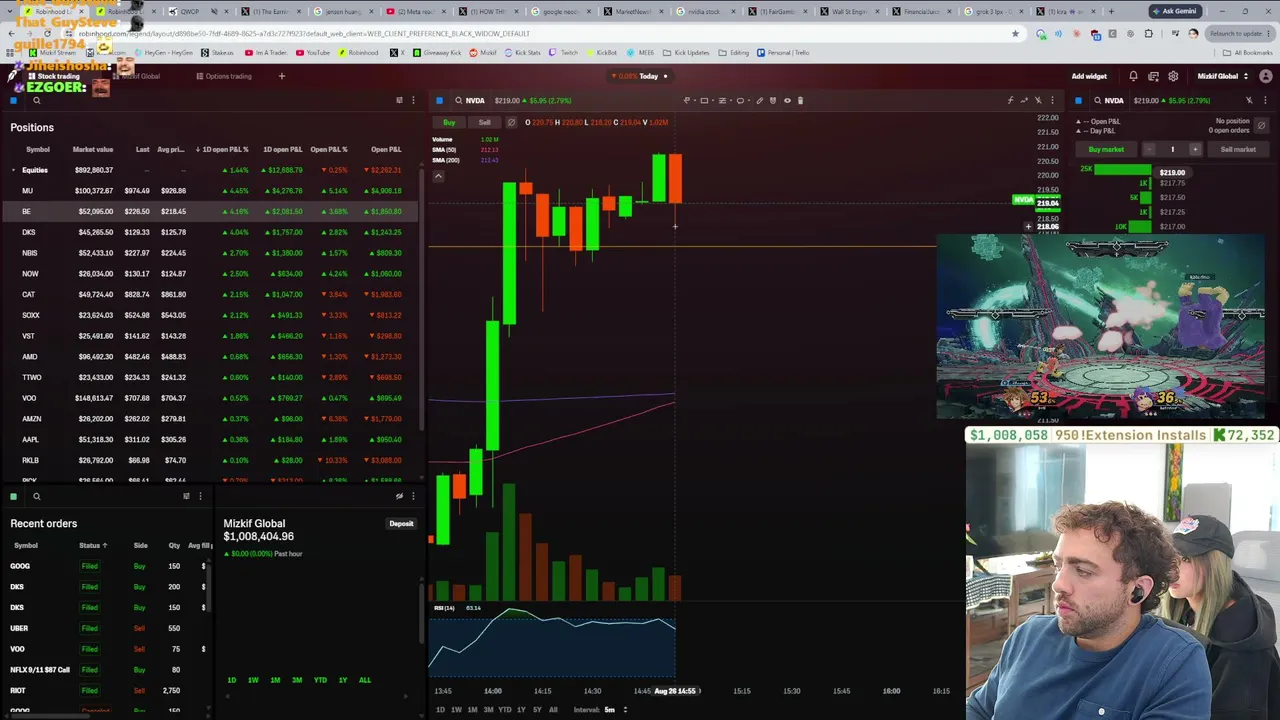The image size is (1280, 720).
Task: Sort recent orders by Status column
Action: click(x=93, y=546)
